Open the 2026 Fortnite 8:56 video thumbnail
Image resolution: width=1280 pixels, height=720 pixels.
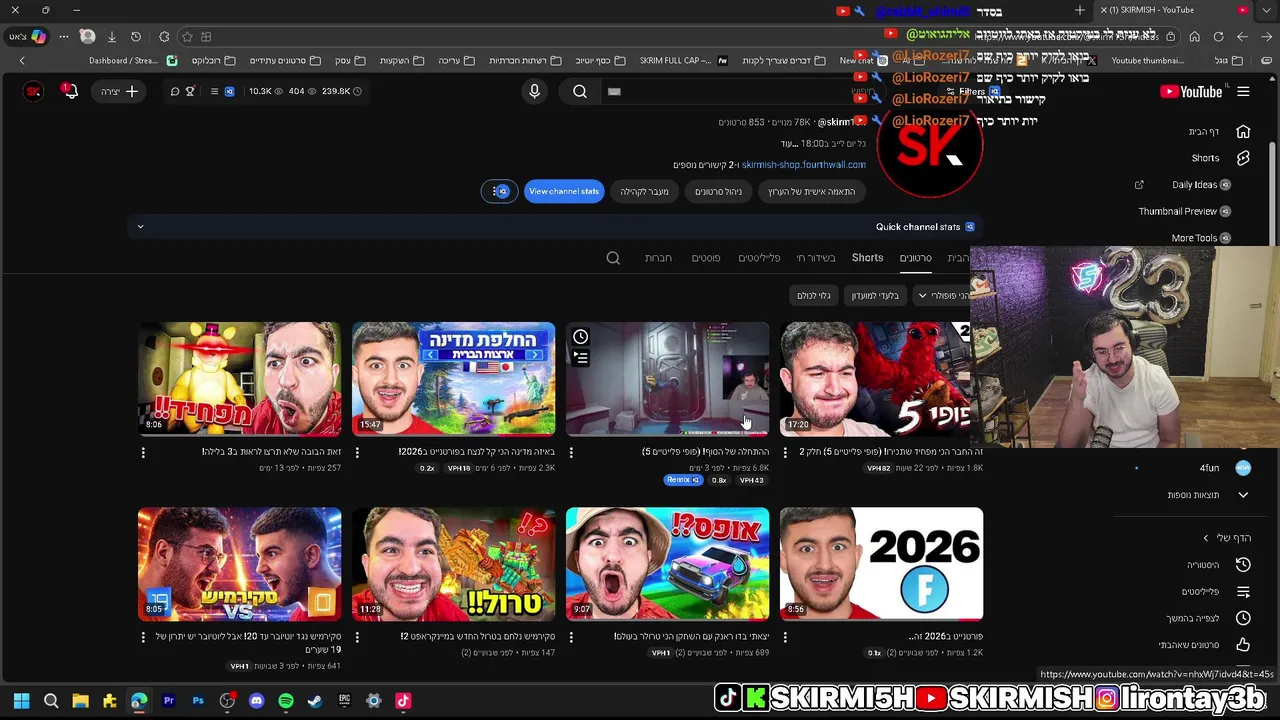(882, 564)
